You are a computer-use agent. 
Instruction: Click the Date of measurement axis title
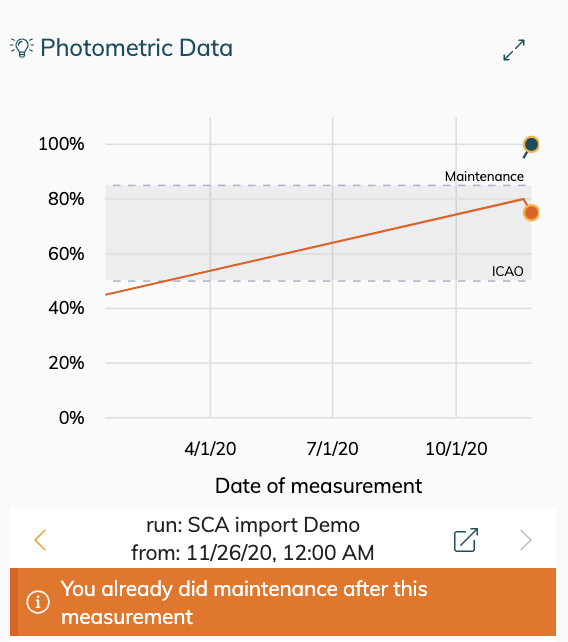pyautogui.click(x=319, y=486)
